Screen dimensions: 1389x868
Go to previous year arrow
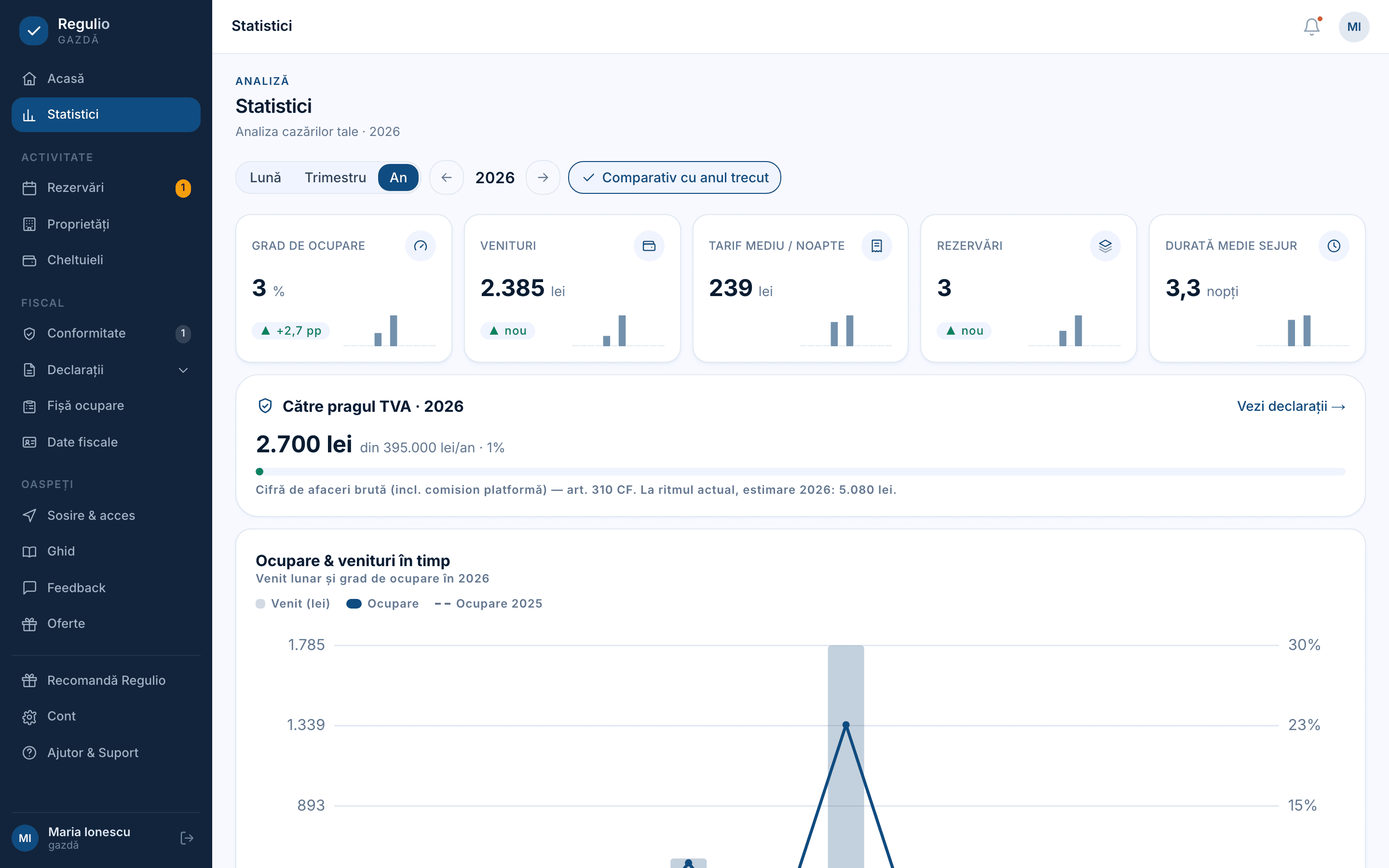click(x=447, y=177)
